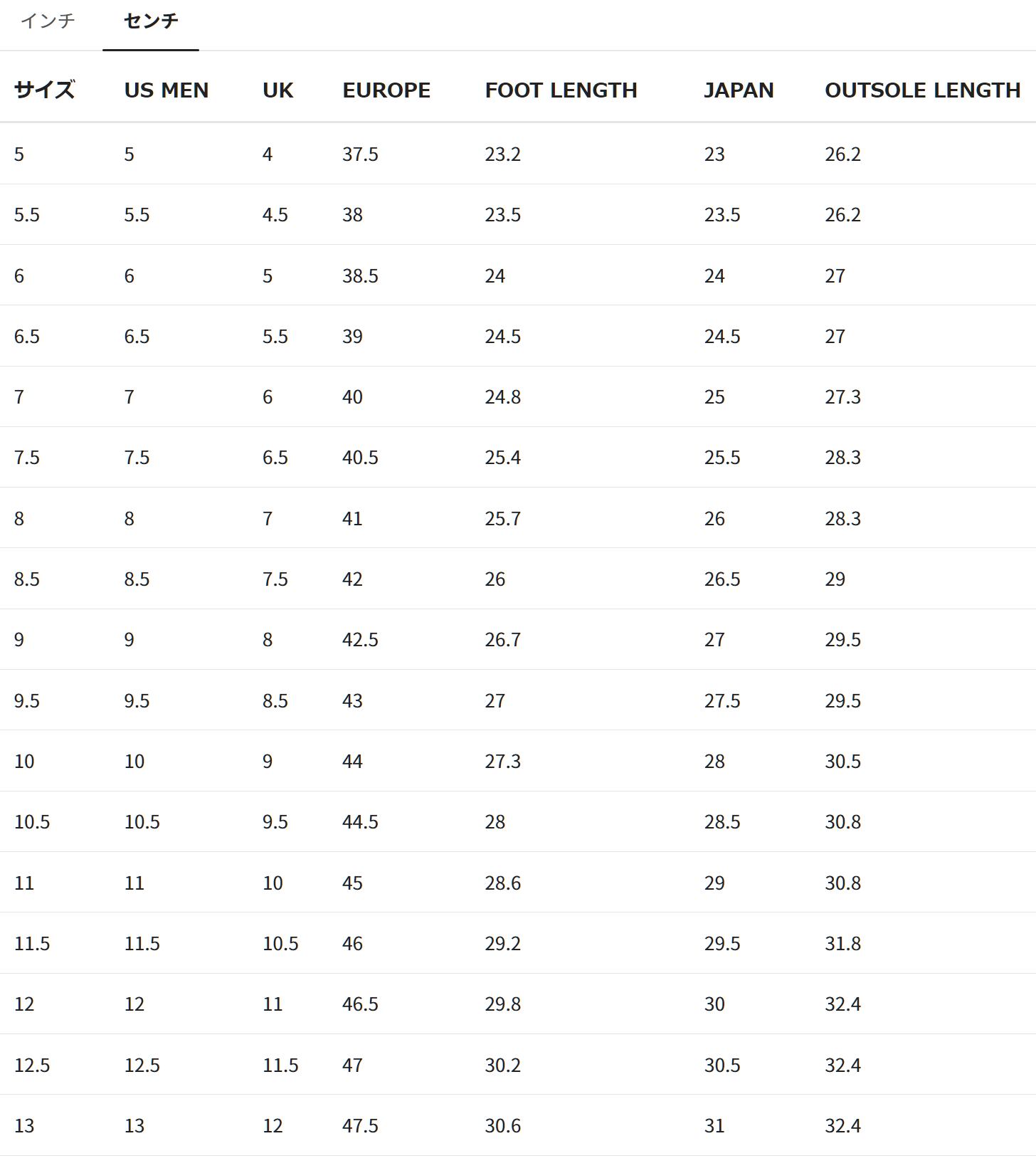
Task: Click the サイズ column header
Action: [x=44, y=90]
